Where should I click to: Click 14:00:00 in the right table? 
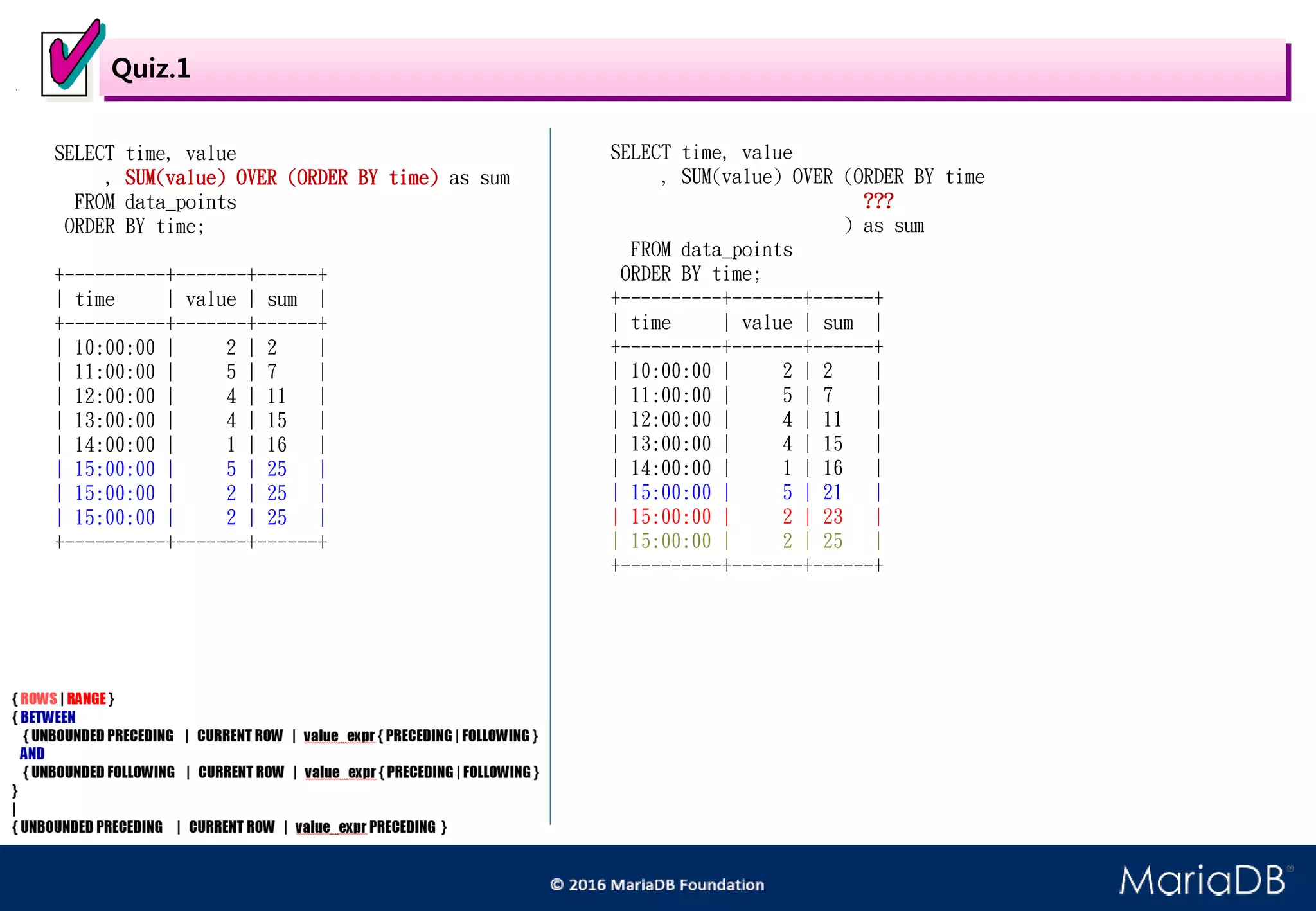click(x=671, y=468)
